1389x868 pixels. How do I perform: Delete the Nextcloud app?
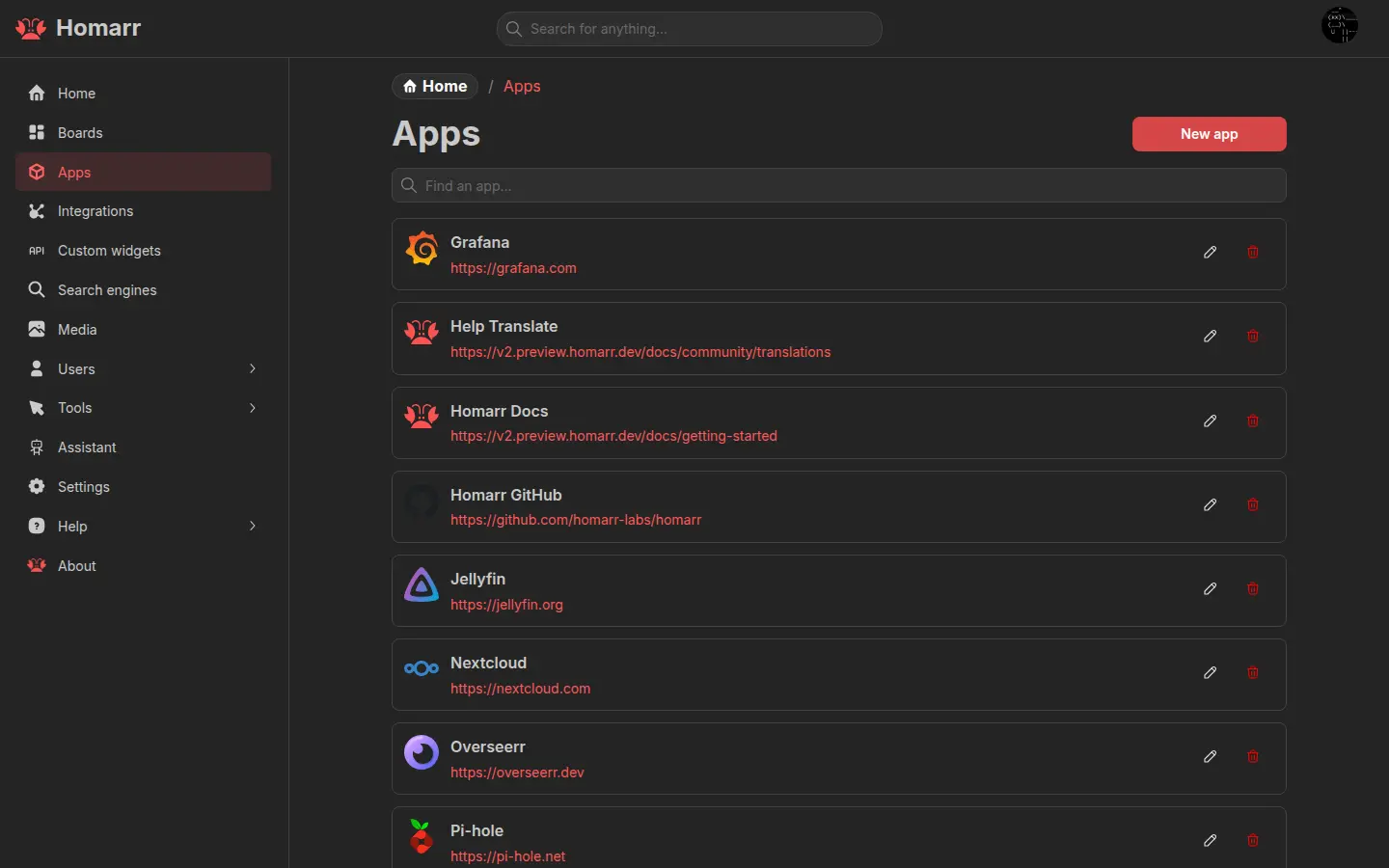pos(1253,673)
